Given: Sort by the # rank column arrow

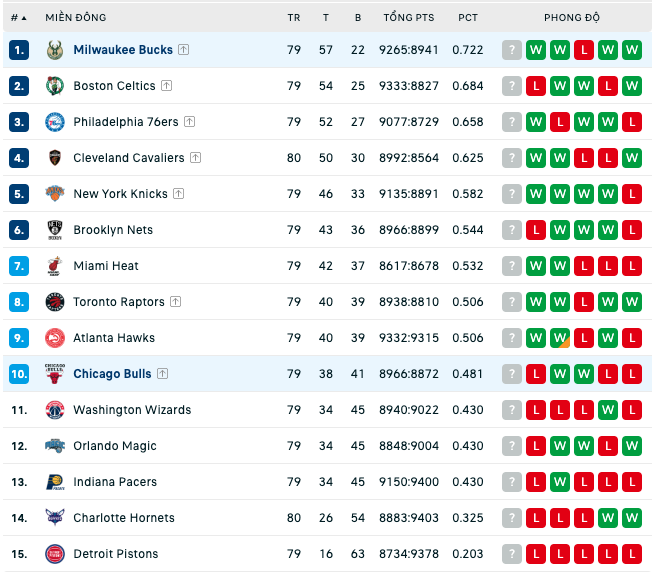Looking at the screenshot, I should (19, 18).
